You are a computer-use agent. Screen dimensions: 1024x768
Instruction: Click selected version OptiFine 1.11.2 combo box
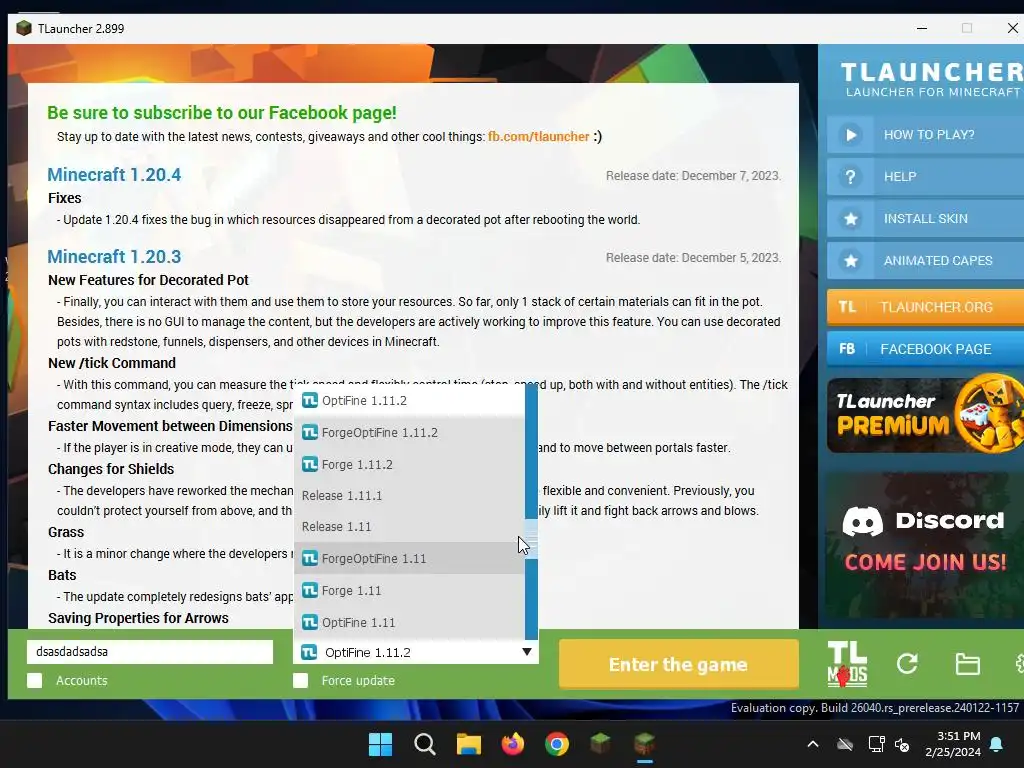coord(416,652)
